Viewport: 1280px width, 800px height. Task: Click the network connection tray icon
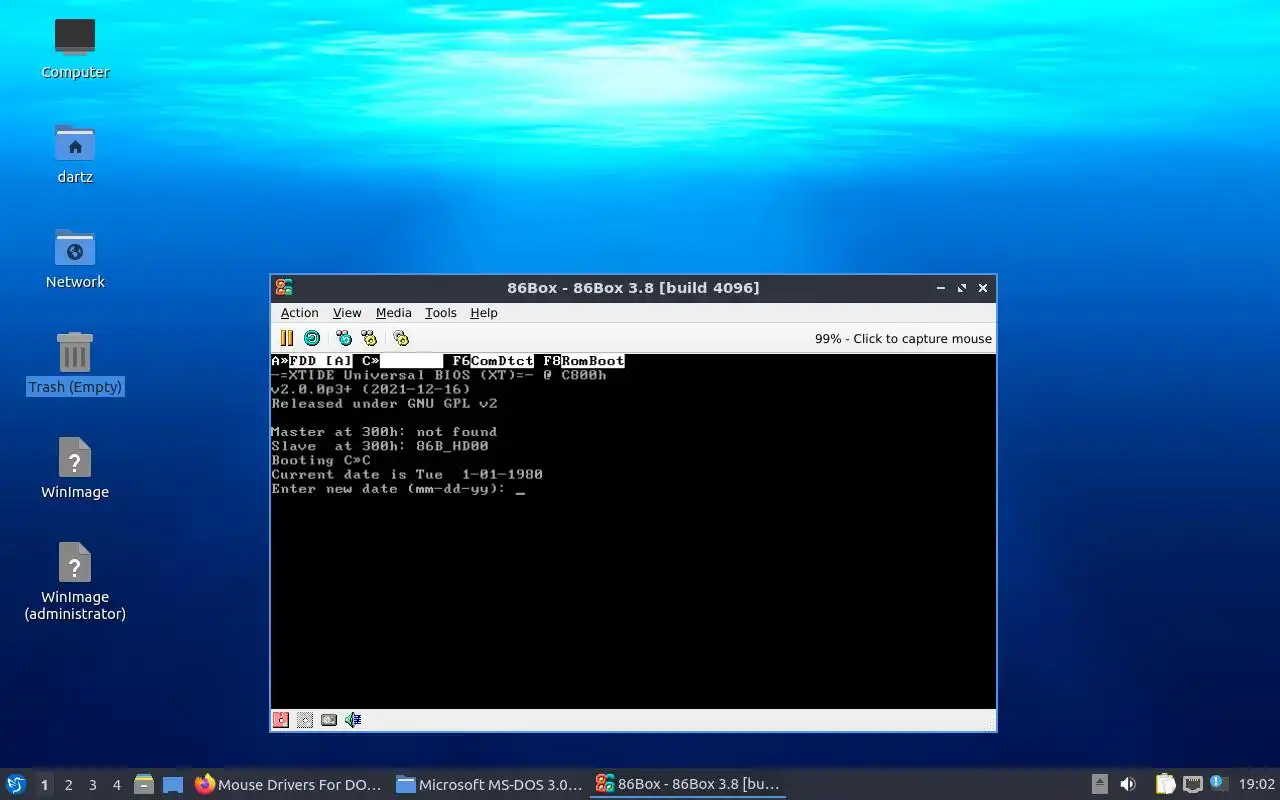1192,785
